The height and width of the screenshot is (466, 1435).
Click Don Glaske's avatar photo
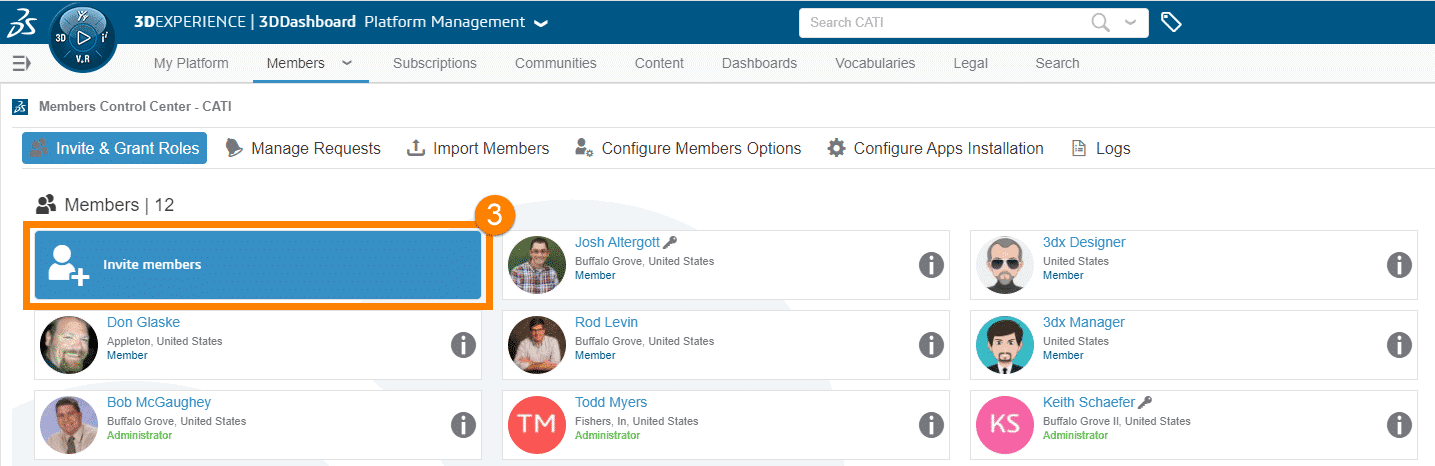click(x=69, y=345)
